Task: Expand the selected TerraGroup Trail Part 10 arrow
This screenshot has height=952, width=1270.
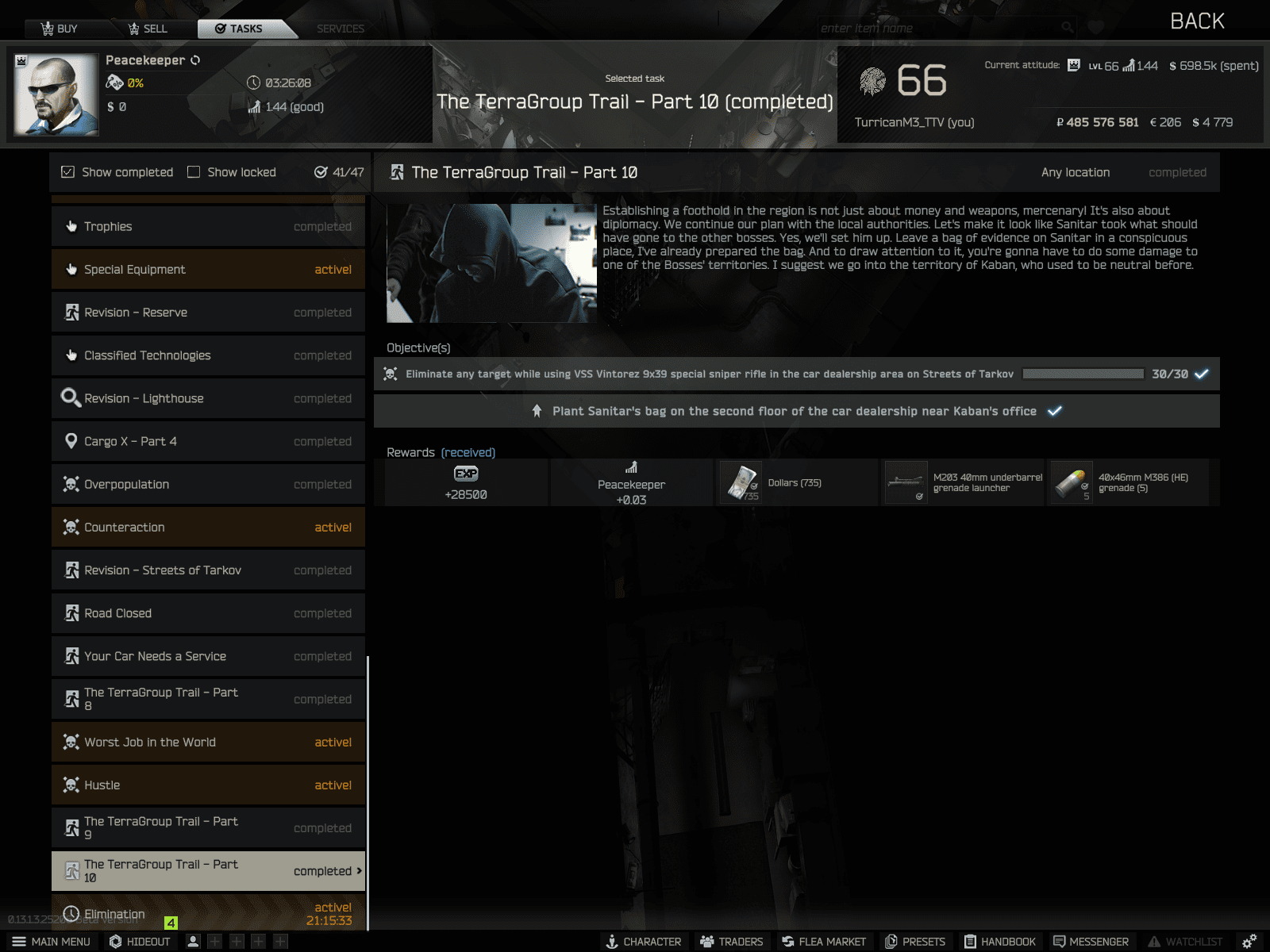Action: [359, 870]
